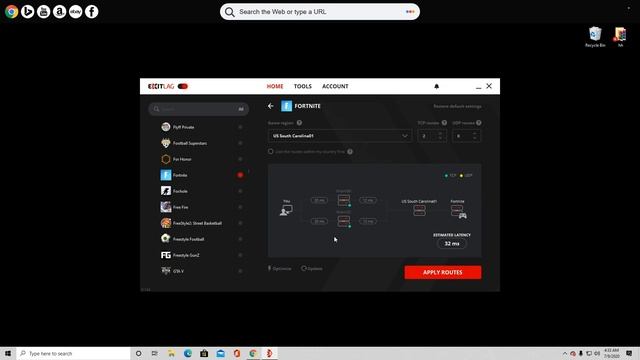
Task: Open YouTube shortcut in top bar
Action: (43, 11)
